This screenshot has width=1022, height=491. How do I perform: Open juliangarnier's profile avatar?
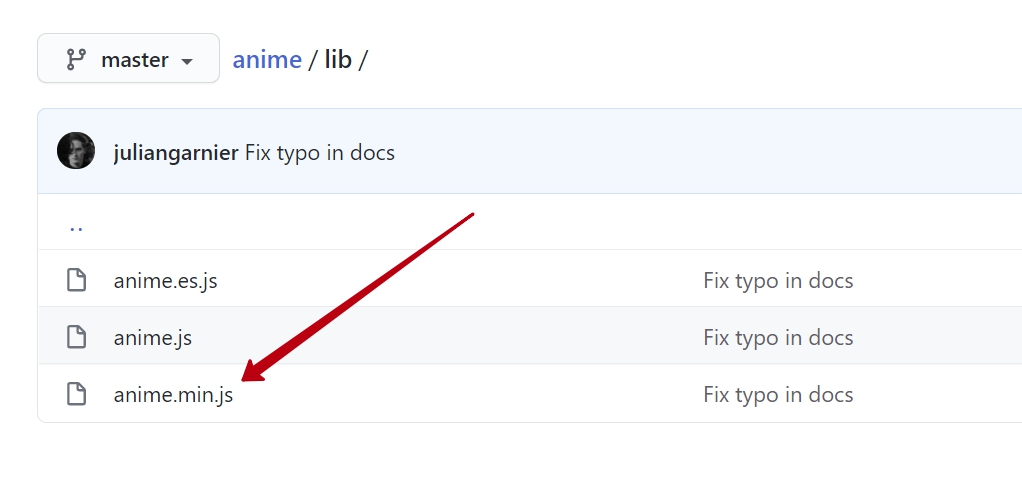76,151
